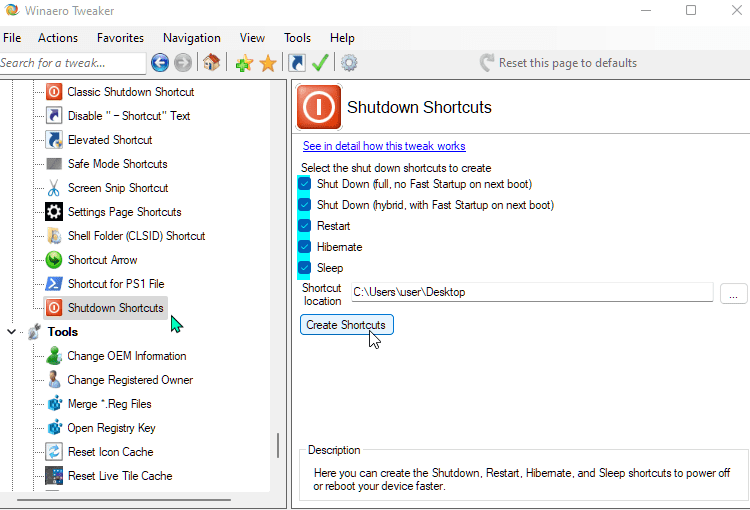Screen dimensions: 750x510
Task: Select Screen Snip Shortcut tree item
Action: coord(118,188)
